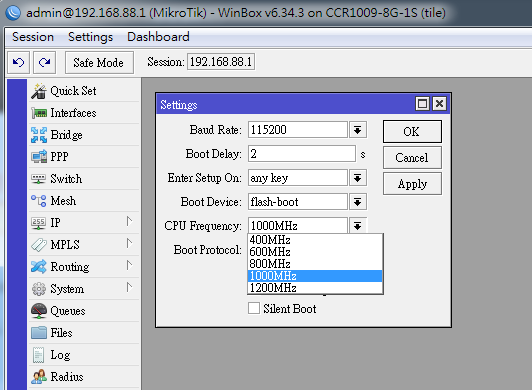
Task: Click the Session address field 192.168.88.1
Action: click(221, 62)
